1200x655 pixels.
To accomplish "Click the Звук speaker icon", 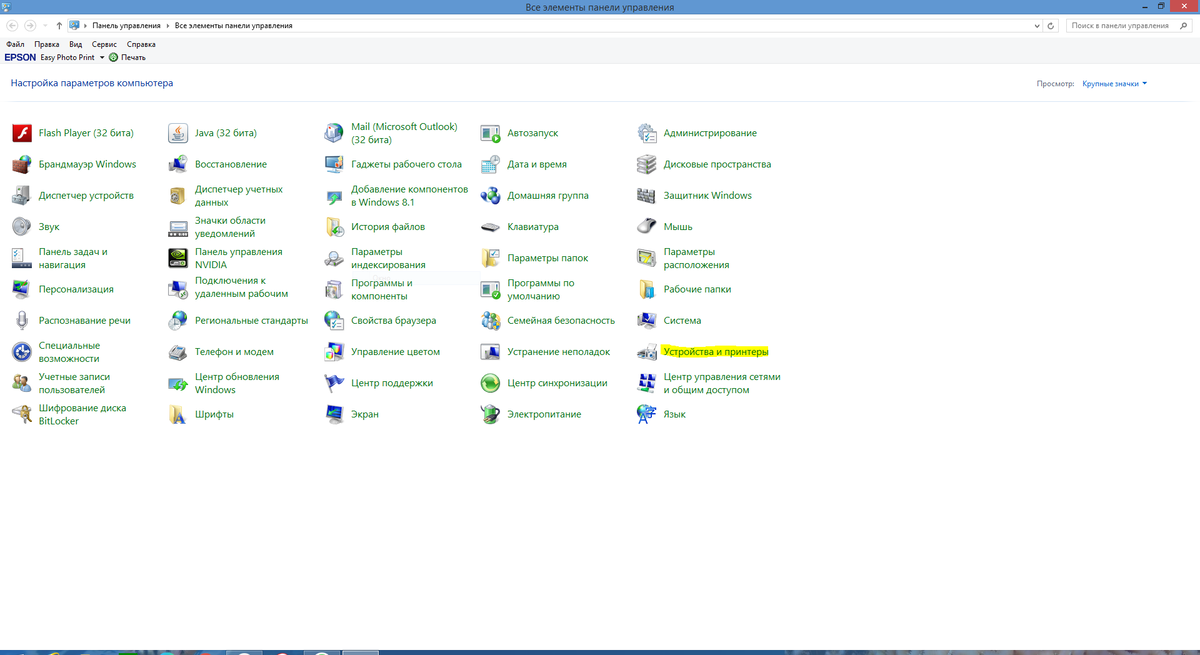I will (x=22, y=227).
